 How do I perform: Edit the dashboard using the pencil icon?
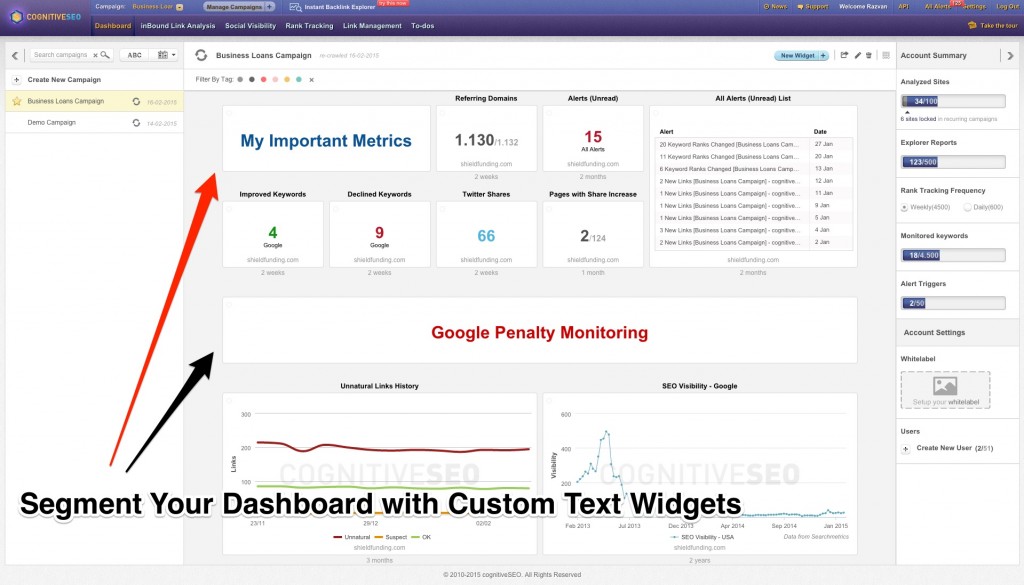pos(857,55)
